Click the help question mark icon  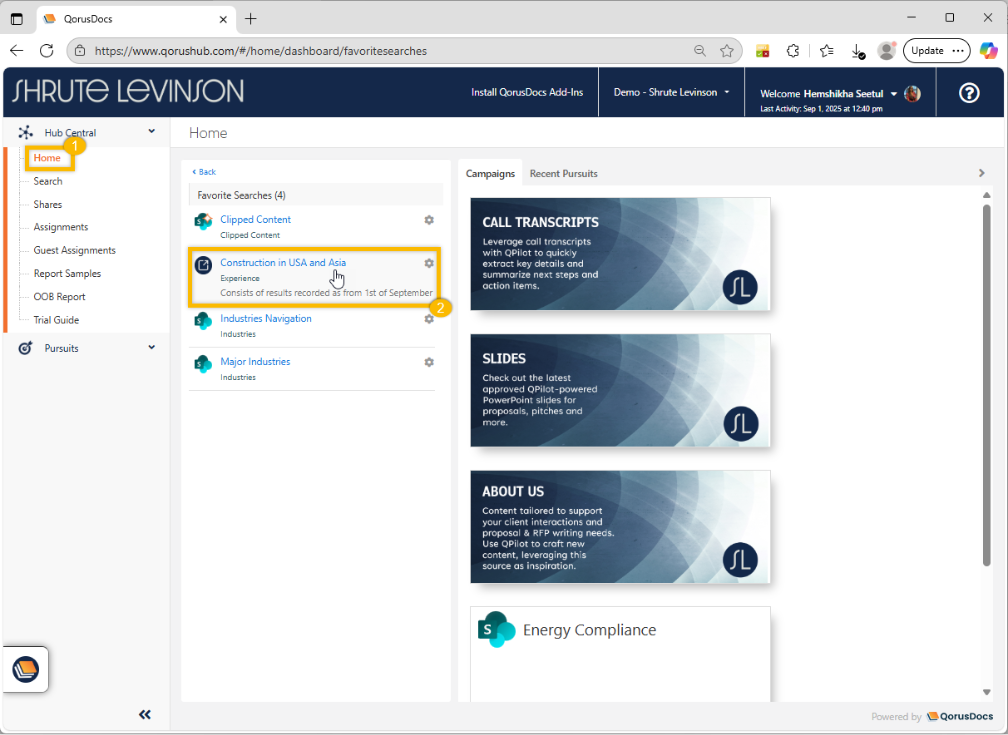coord(968,93)
